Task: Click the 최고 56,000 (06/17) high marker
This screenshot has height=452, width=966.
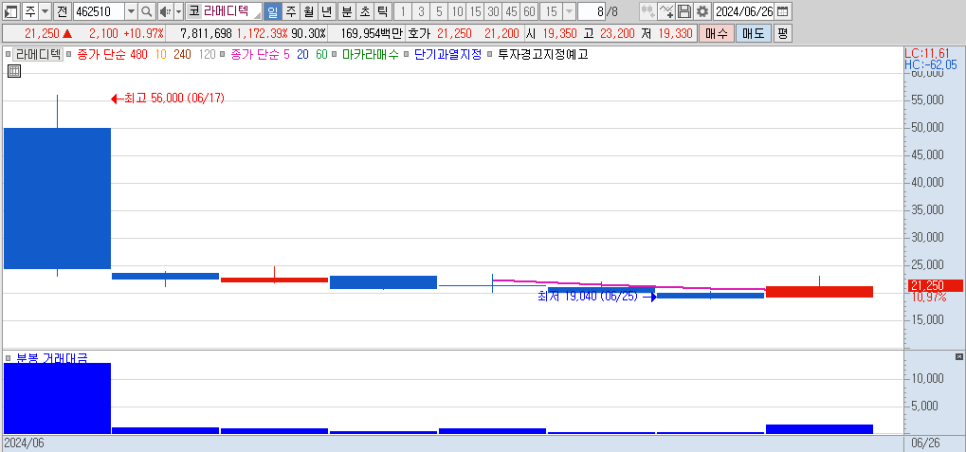Action: (168, 98)
